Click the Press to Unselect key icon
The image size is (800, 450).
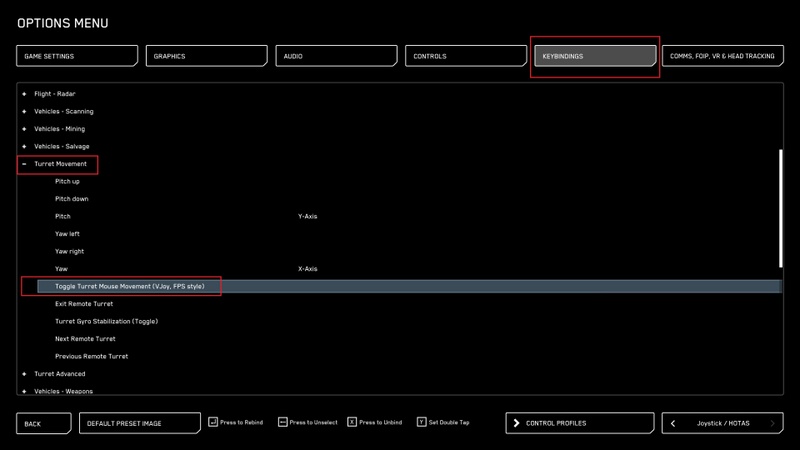[x=283, y=422]
